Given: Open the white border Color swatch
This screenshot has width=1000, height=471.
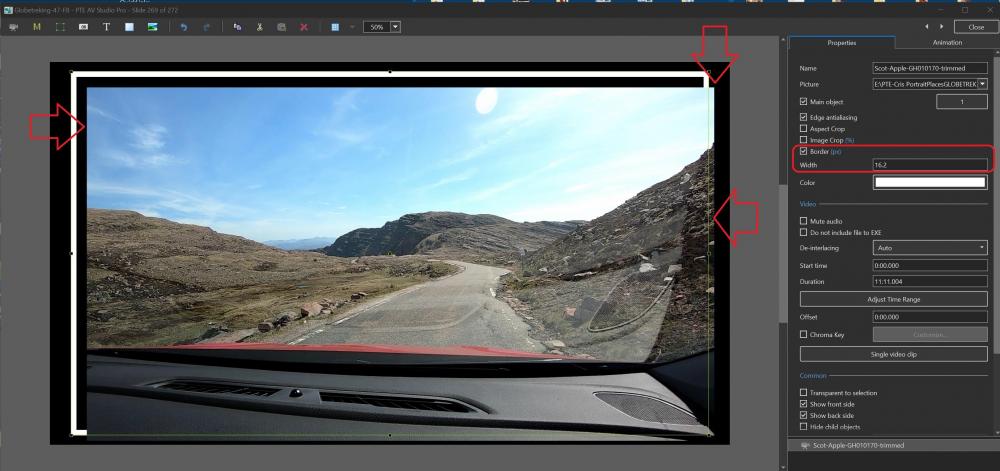Looking at the screenshot, I should (929, 182).
